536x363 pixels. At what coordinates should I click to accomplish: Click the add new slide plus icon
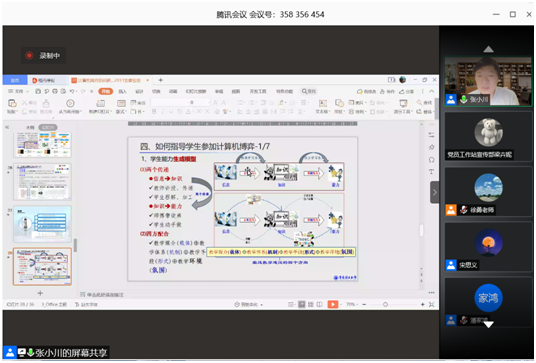pyautogui.click(x=40, y=293)
